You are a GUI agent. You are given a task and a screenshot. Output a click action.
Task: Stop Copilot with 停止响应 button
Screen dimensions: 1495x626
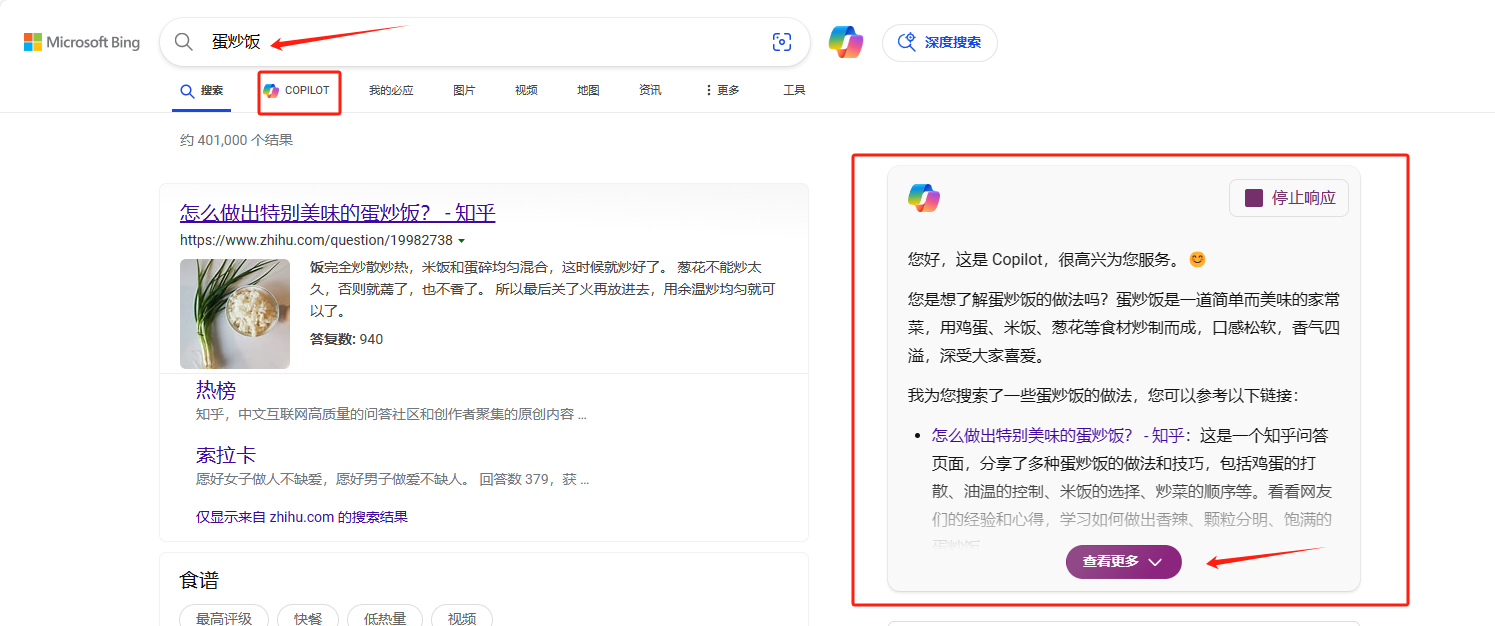1288,198
